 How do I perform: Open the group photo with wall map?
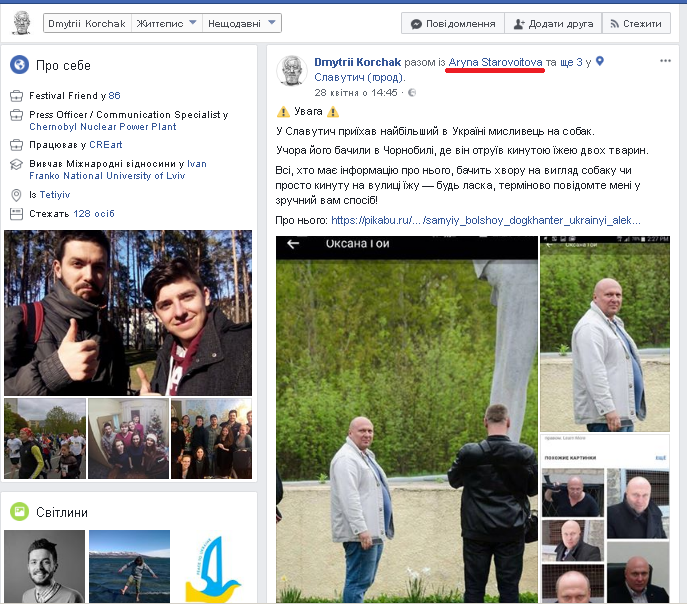click(212, 438)
